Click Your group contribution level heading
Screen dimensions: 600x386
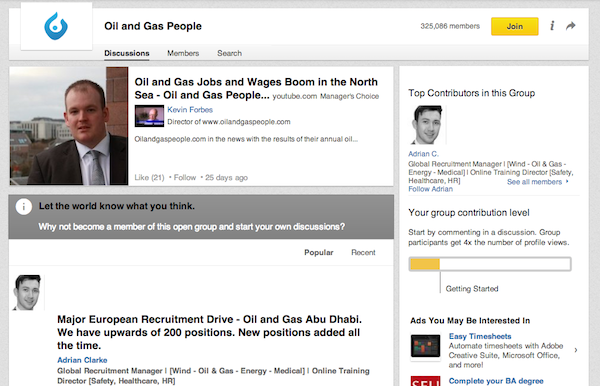tap(469, 213)
